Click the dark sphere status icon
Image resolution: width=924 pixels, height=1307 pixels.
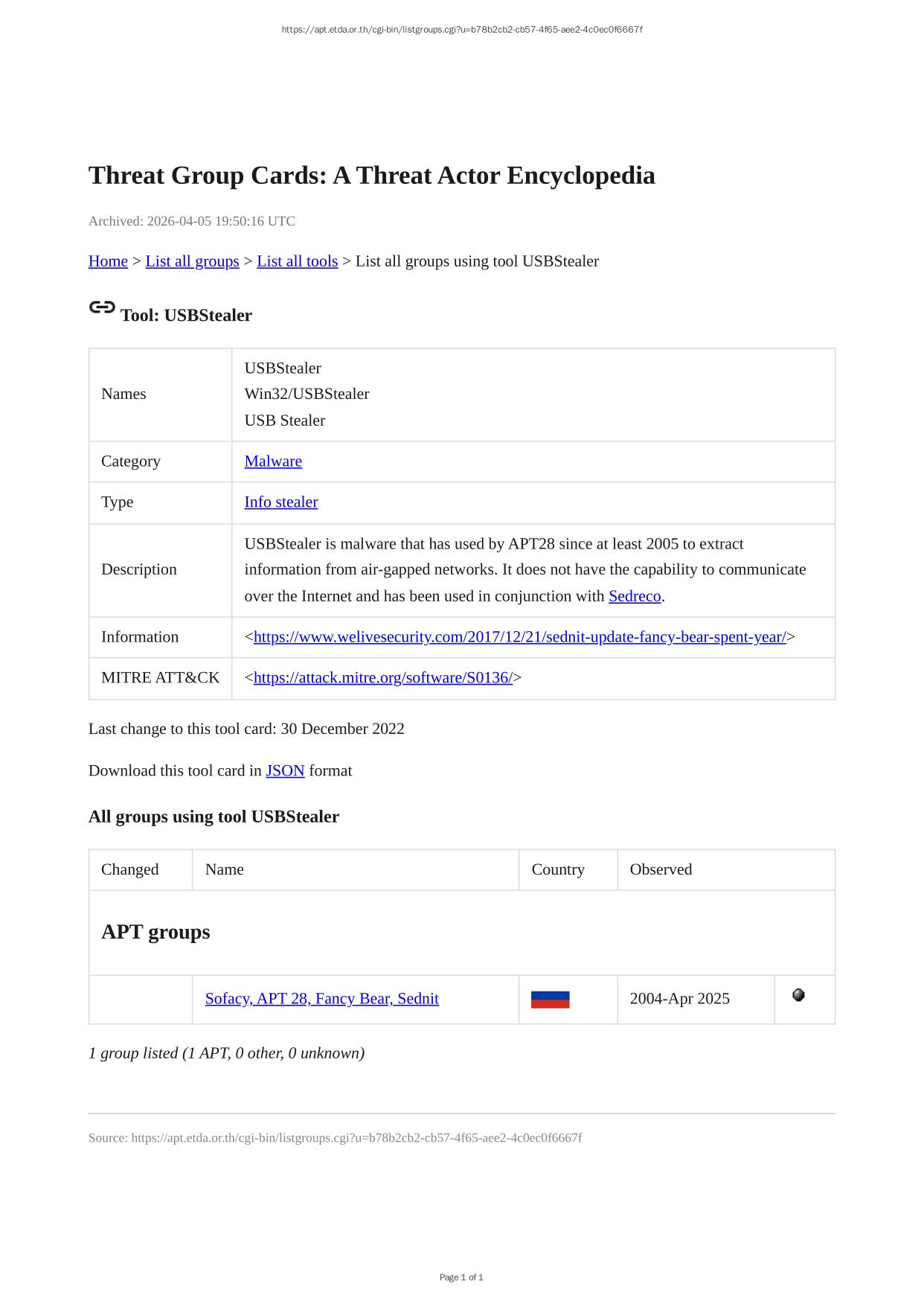[x=798, y=995]
